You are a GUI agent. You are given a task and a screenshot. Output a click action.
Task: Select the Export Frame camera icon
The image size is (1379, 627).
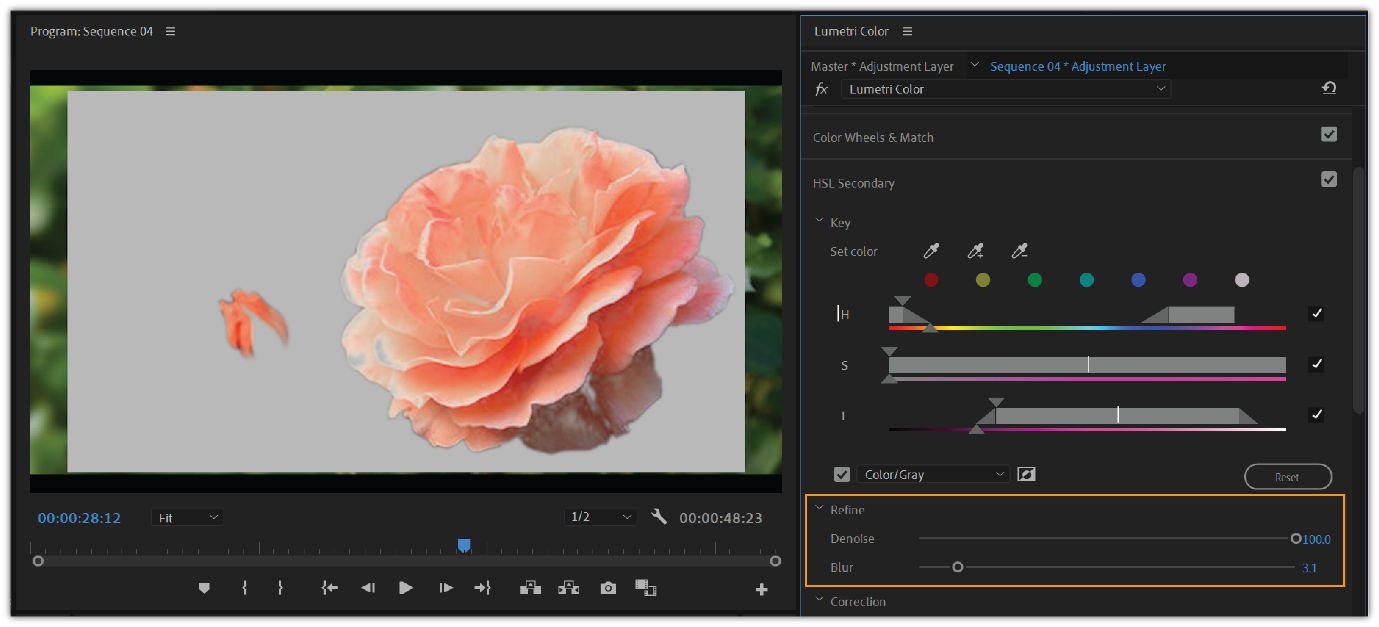(607, 588)
